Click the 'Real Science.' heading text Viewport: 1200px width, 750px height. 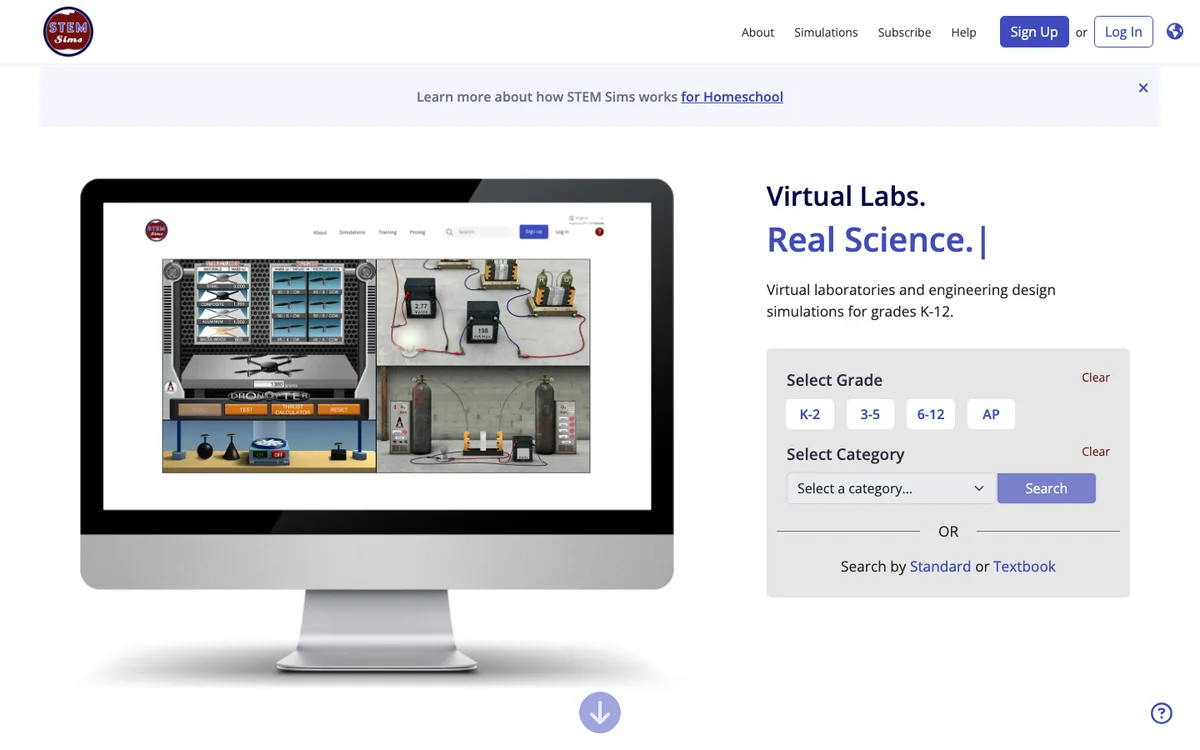point(870,240)
